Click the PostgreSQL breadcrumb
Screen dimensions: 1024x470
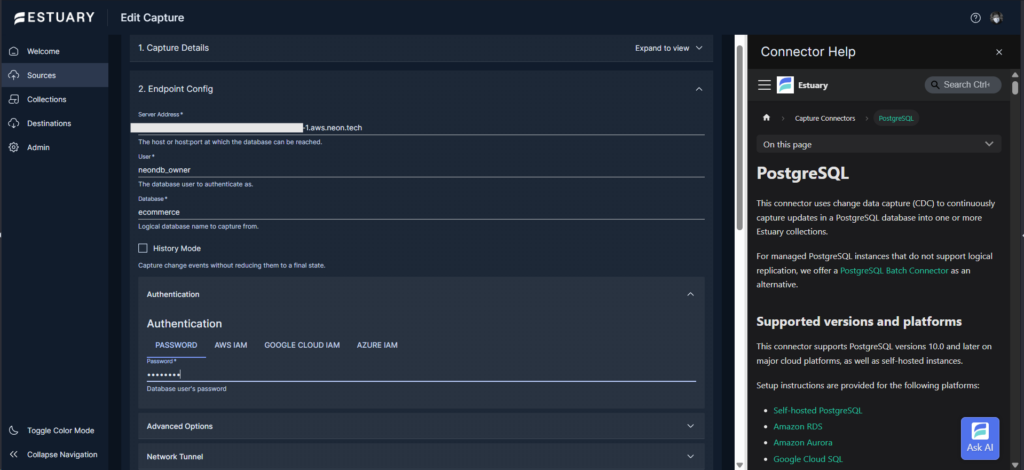pyautogui.click(x=896, y=118)
